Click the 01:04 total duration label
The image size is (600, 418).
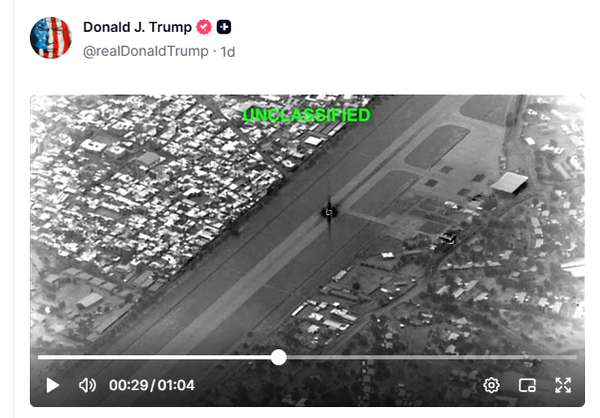pyautogui.click(x=176, y=385)
